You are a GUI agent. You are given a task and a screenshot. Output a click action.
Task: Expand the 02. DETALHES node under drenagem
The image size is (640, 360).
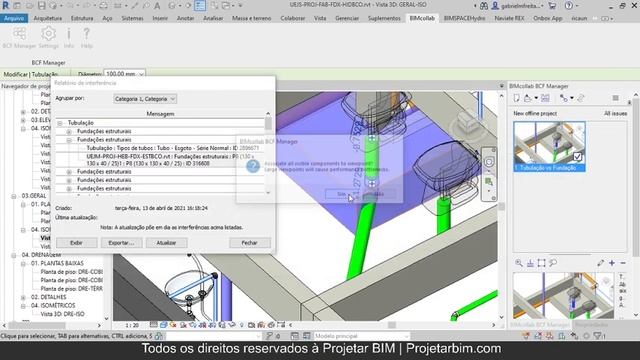[23, 297]
